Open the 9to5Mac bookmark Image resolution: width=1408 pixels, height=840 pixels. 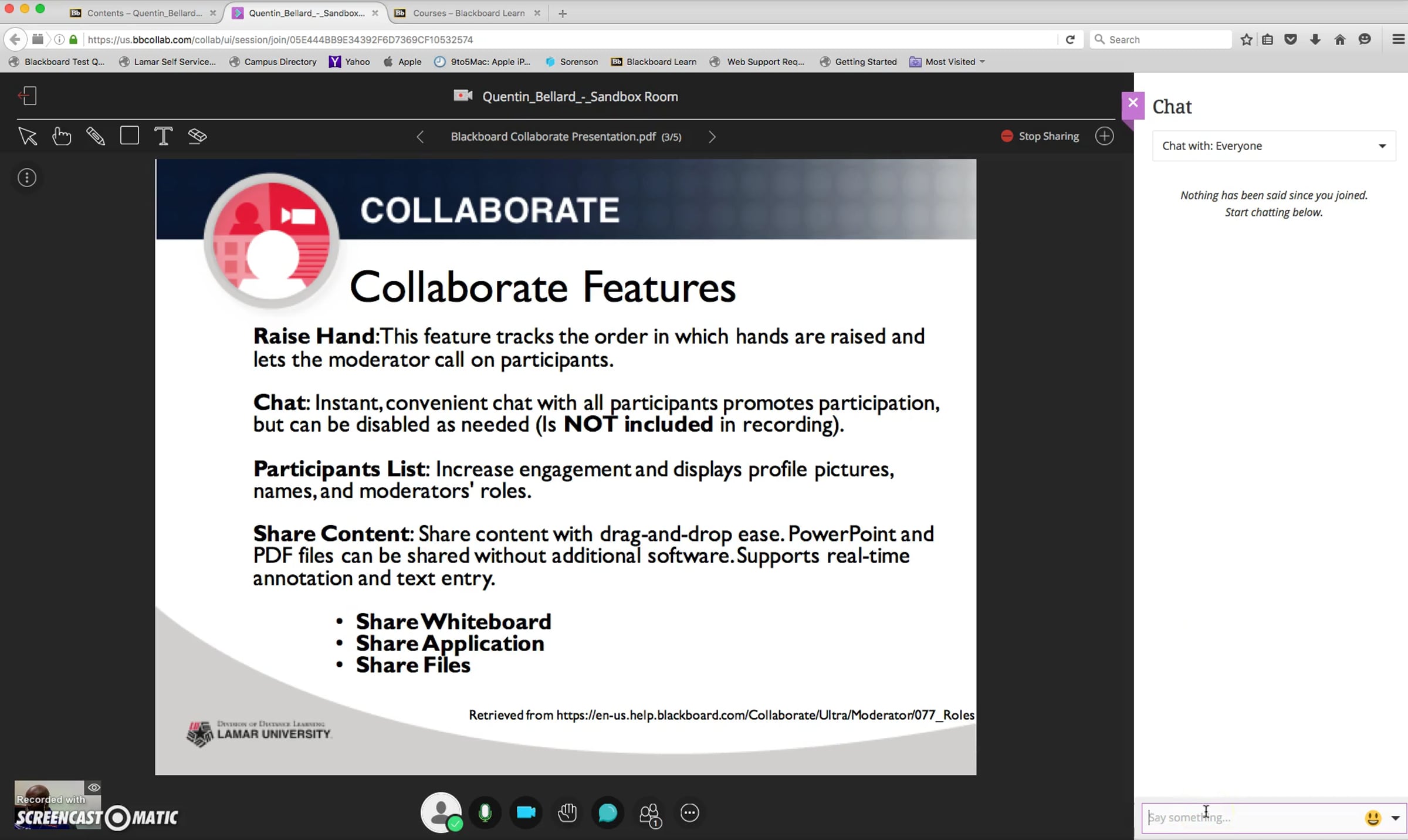(482, 62)
